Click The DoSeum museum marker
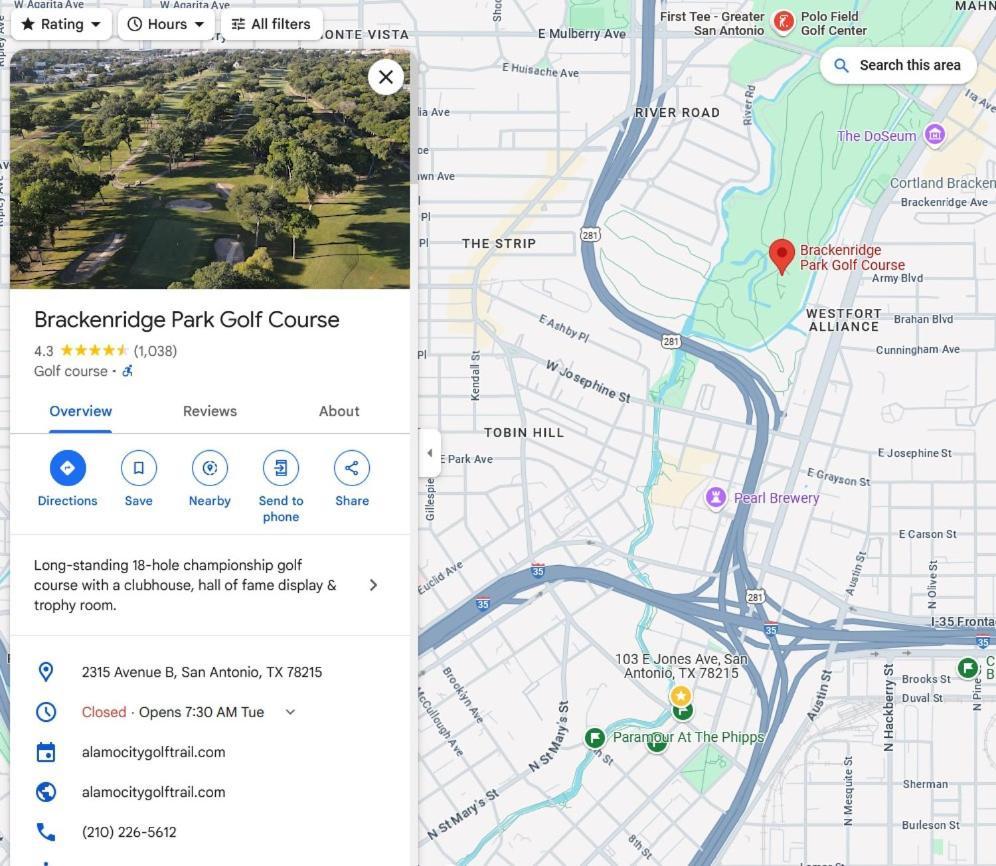 click(934, 134)
